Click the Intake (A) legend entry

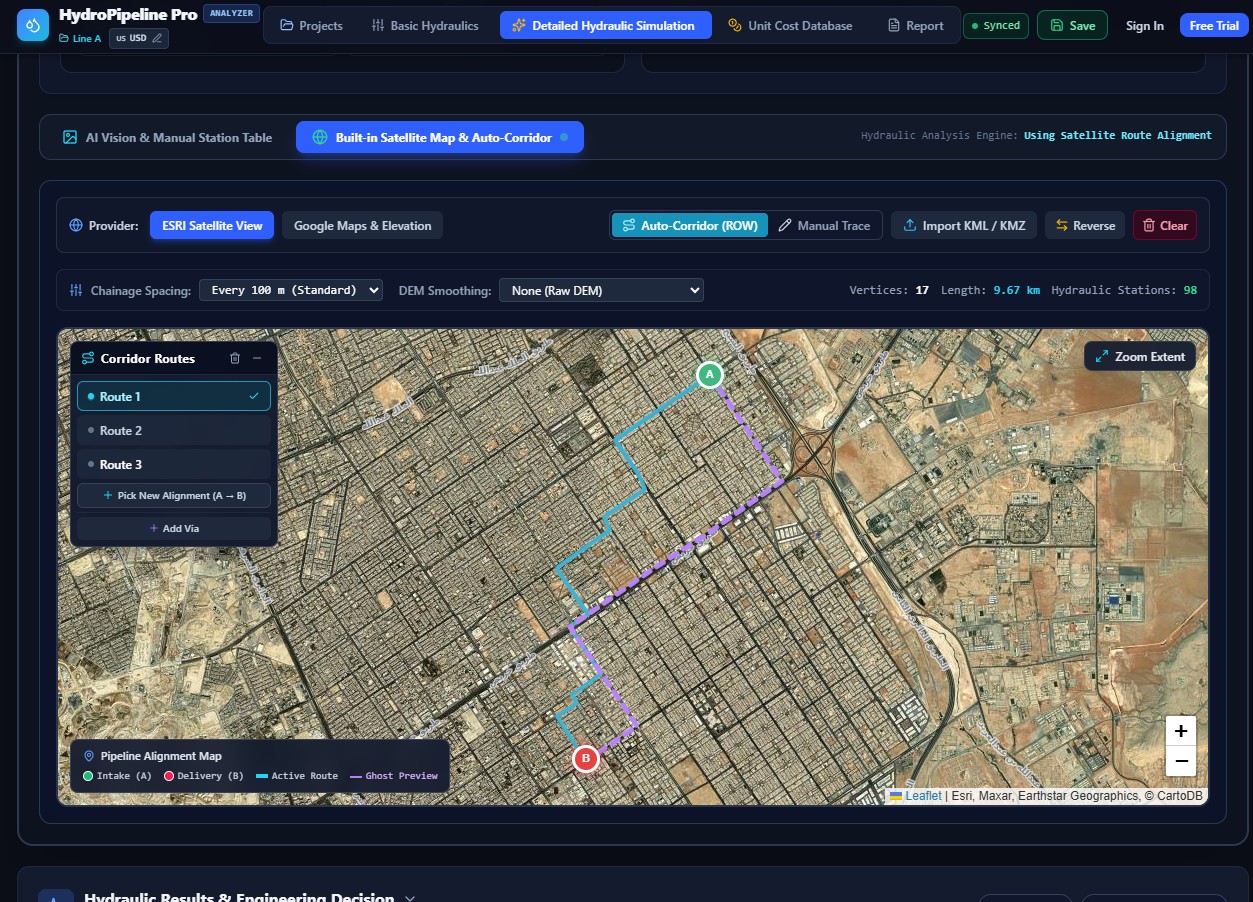click(x=117, y=776)
